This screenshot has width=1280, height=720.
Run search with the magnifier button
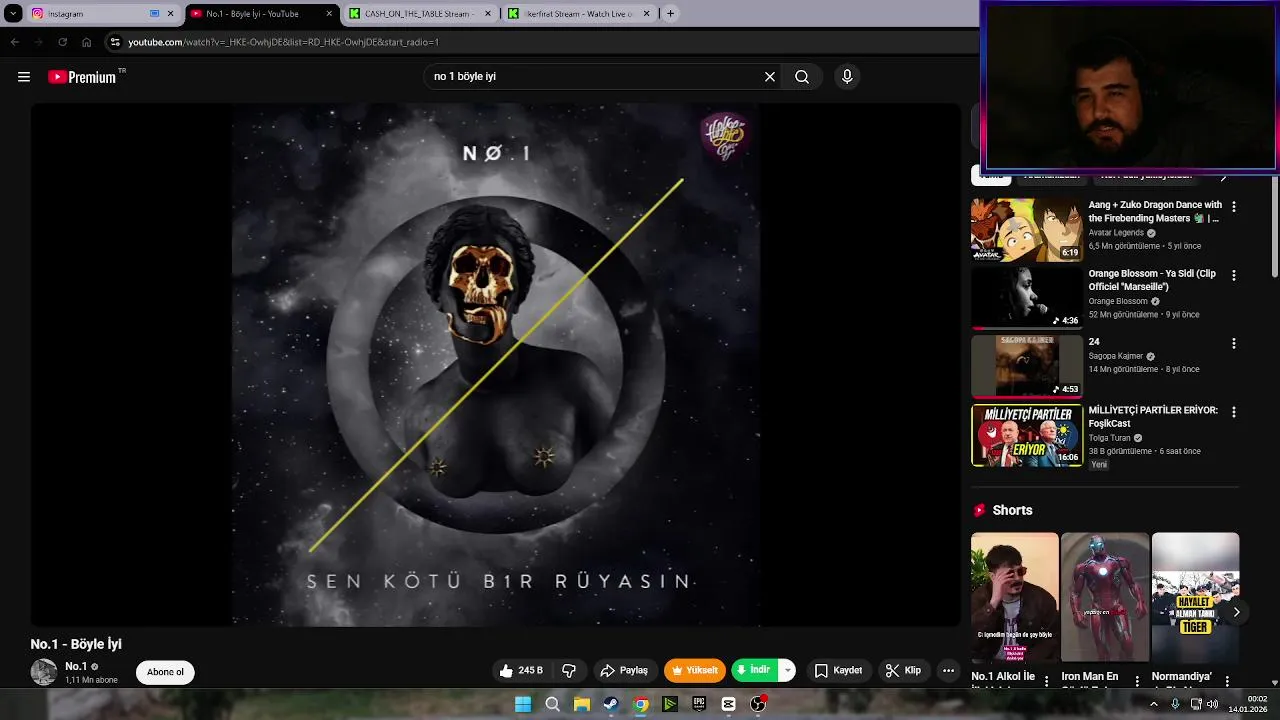(x=802, y=77)
